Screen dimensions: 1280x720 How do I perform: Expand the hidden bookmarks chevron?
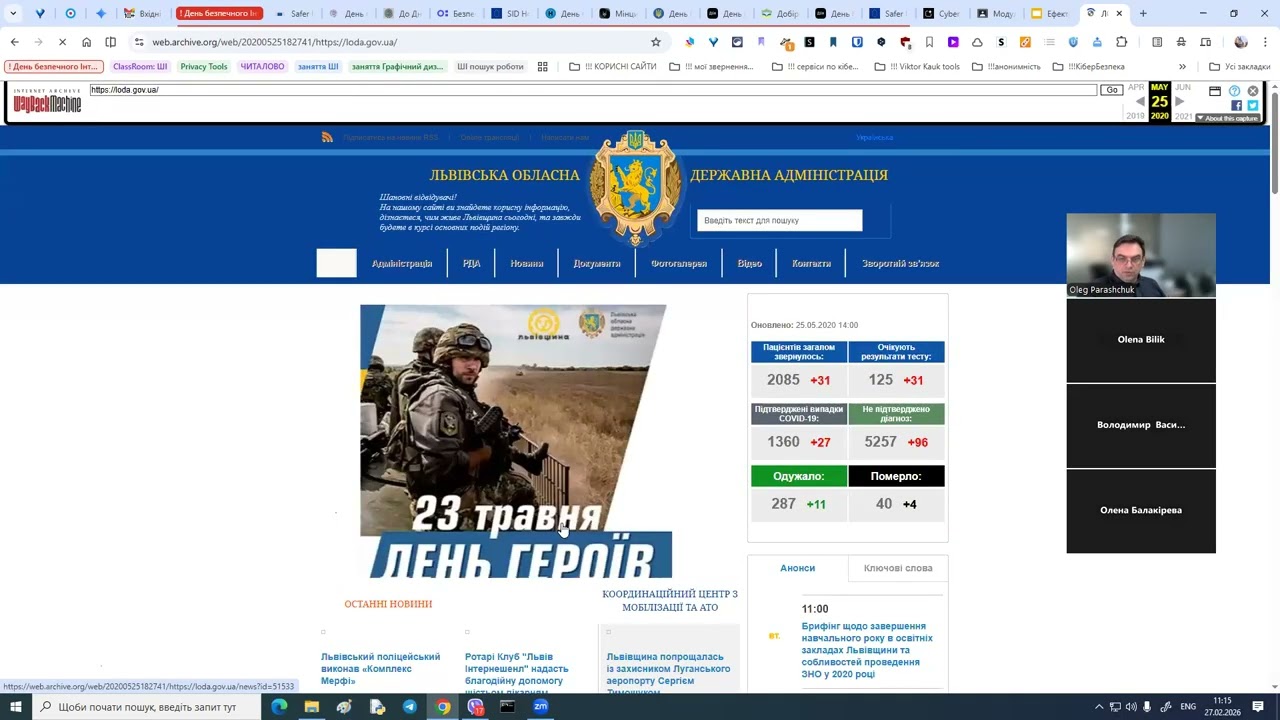coord(1182,67)
